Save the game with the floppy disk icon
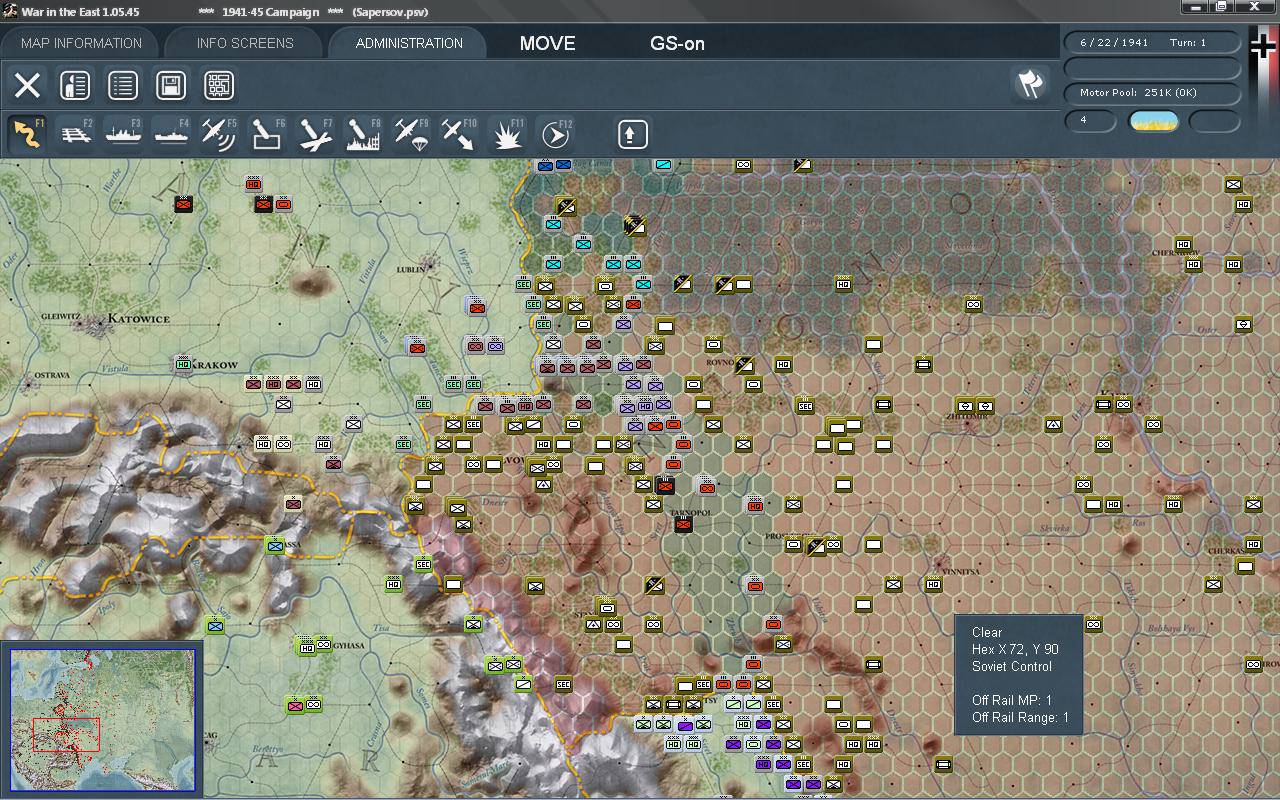 [x=171, y=85]
